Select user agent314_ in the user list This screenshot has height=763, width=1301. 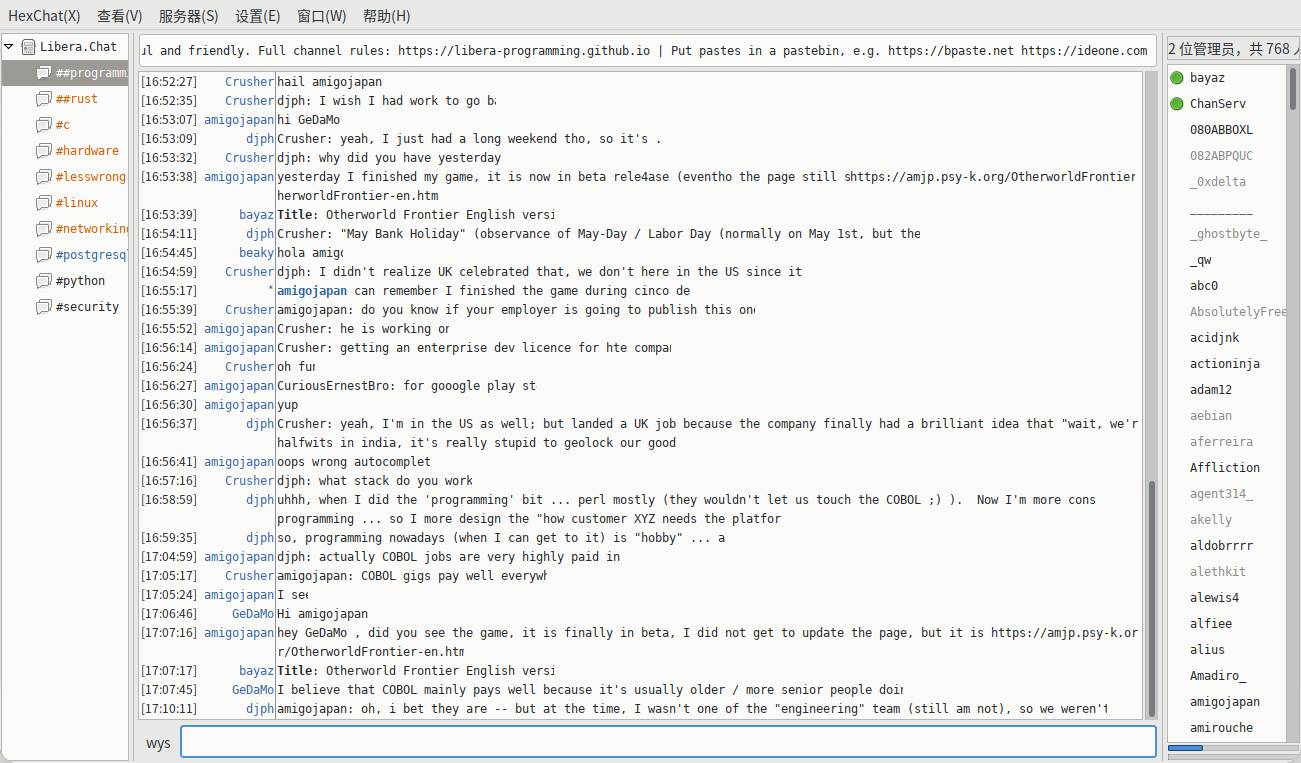(x=1221, y=494)
